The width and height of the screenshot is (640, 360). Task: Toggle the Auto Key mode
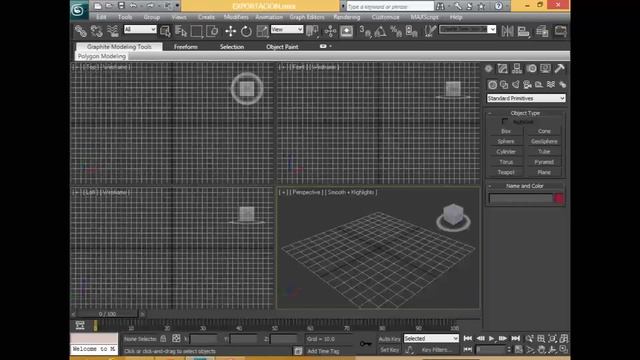[x=389, y=339]
